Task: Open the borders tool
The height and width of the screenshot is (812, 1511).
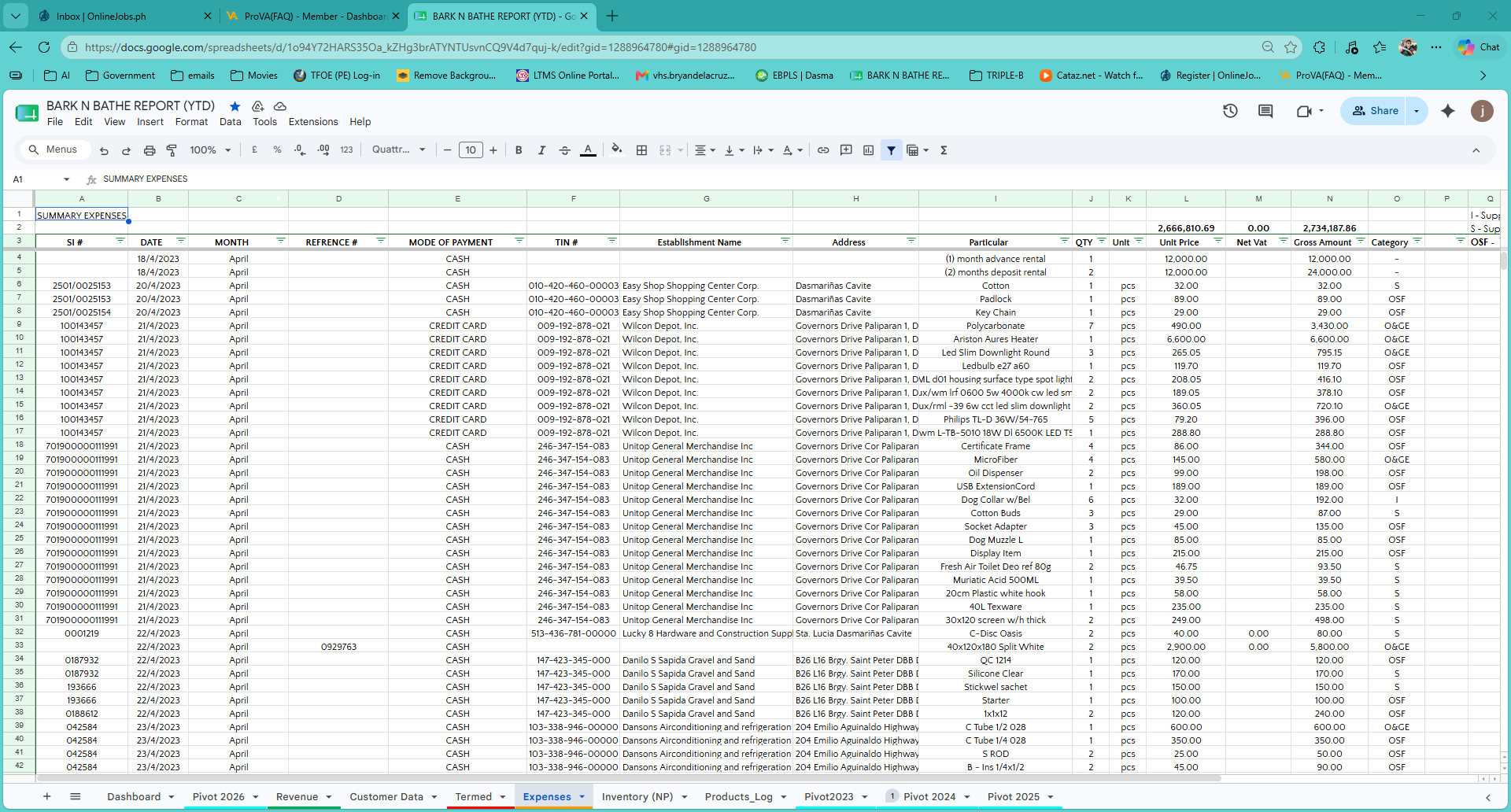Action: (641, 150)
